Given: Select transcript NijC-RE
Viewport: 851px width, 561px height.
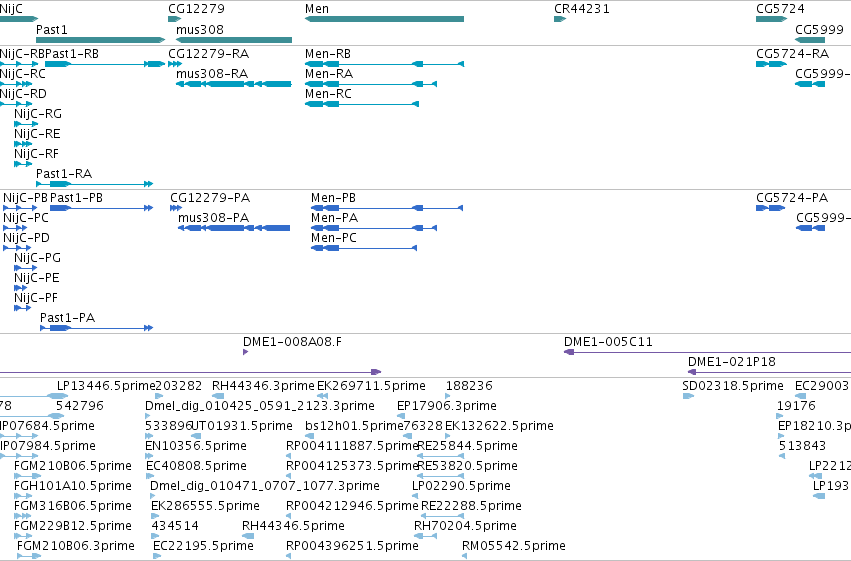Looking at the screenshot, I should pyautogui.click(x=23, y=144).
